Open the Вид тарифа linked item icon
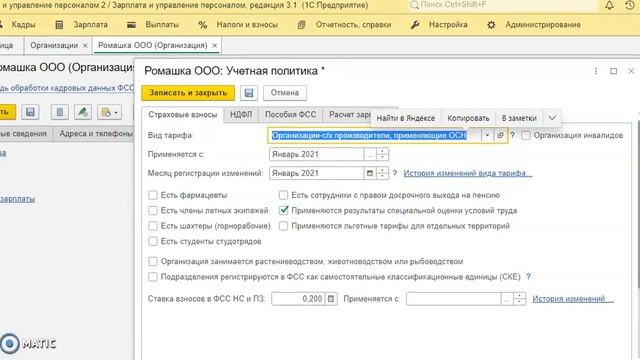640x360 pixels. pos(500,135)
